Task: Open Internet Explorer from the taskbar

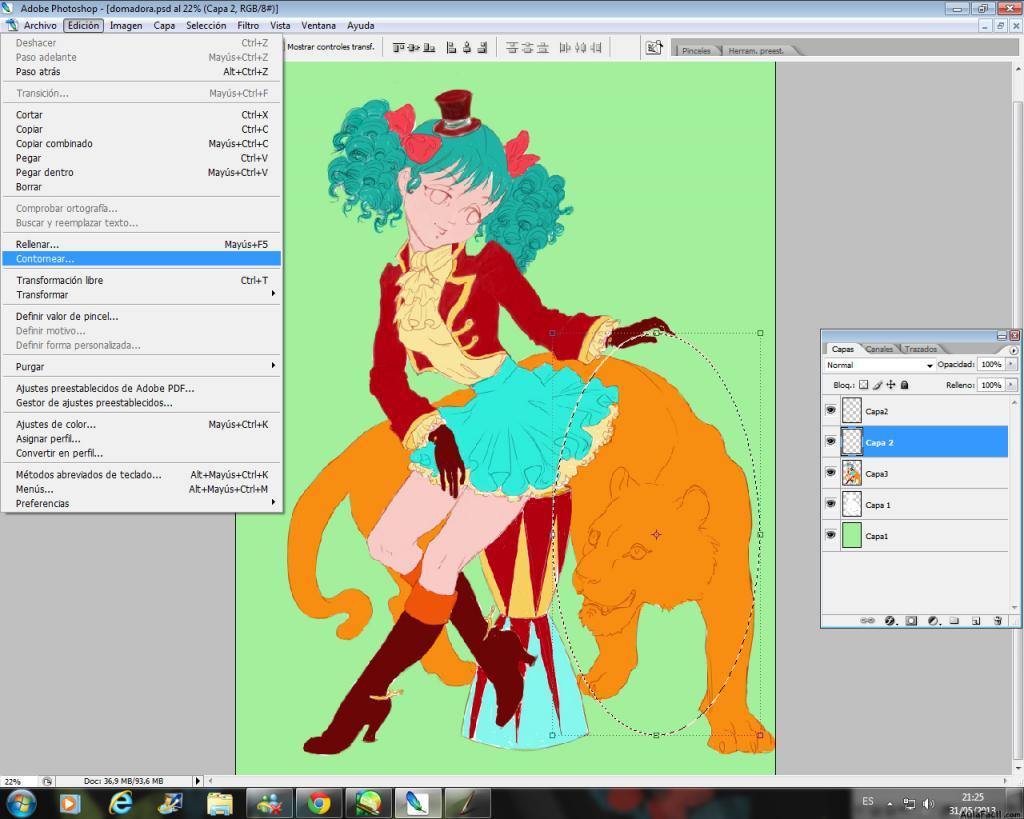Action: pos(120,803)
